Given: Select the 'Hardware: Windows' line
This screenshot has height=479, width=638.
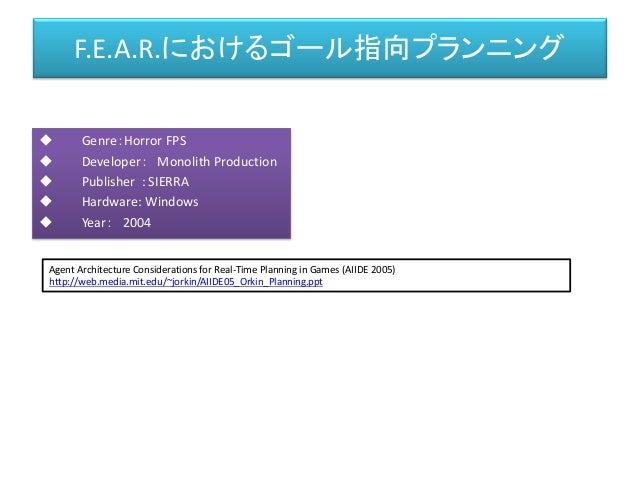Looking at the screenshot, I should coord(140,202).
